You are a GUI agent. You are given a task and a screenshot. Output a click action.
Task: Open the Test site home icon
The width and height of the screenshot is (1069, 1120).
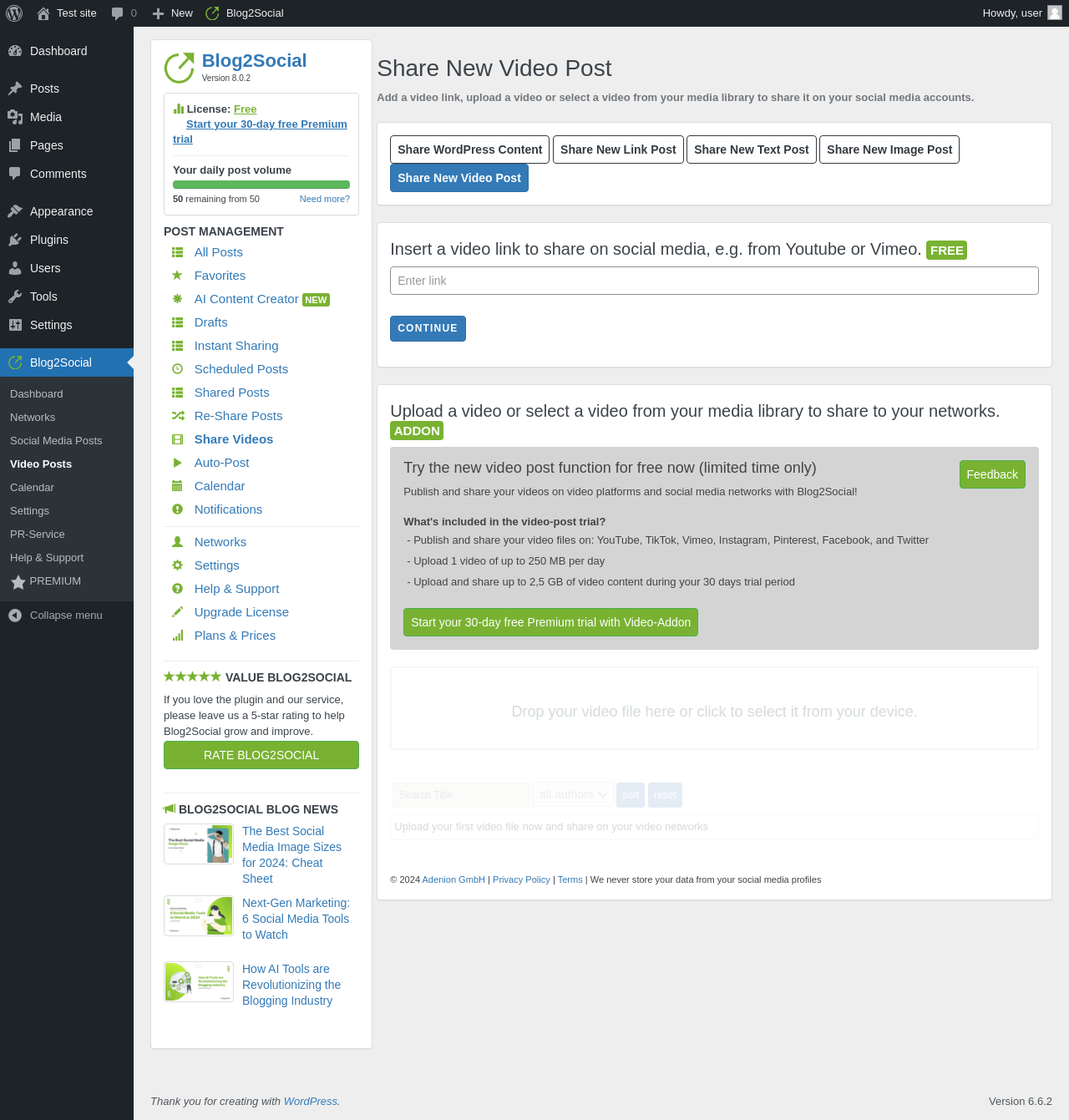click(43, 13)
